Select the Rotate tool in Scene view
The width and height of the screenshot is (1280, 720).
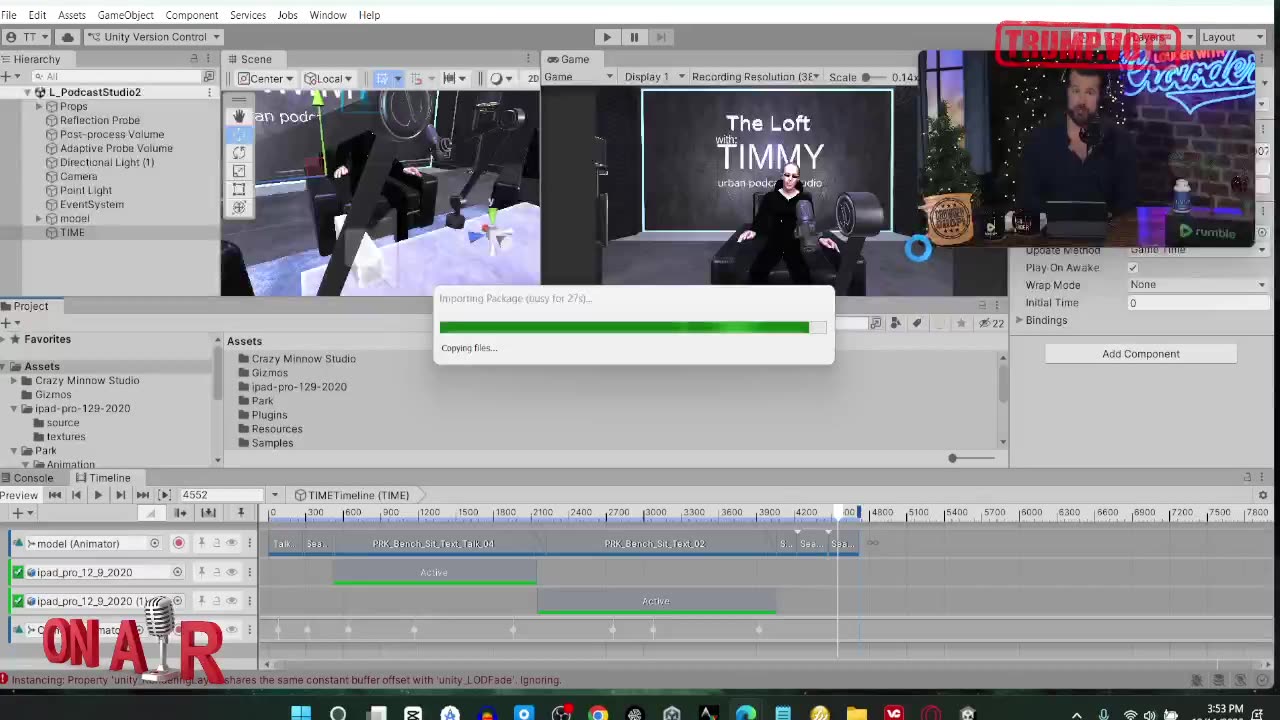point(238,152)
